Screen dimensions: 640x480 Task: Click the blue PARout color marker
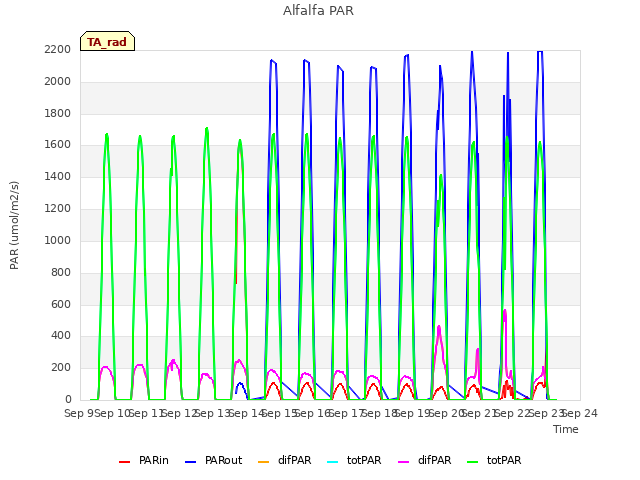pos(191,462)
